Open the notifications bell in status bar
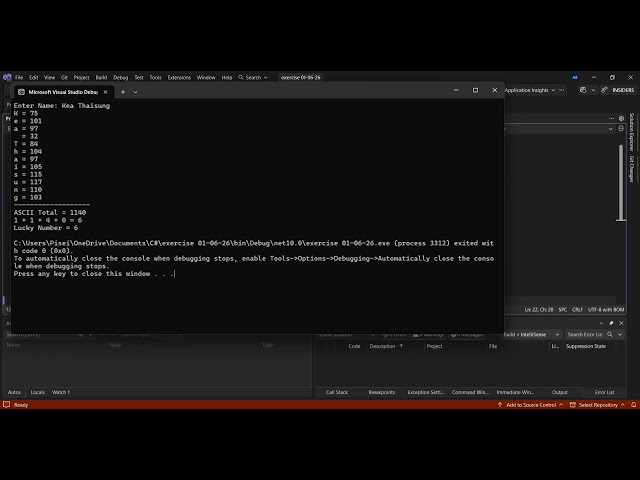The width and height of the screenshot is (640, 480). coord(633,404)
